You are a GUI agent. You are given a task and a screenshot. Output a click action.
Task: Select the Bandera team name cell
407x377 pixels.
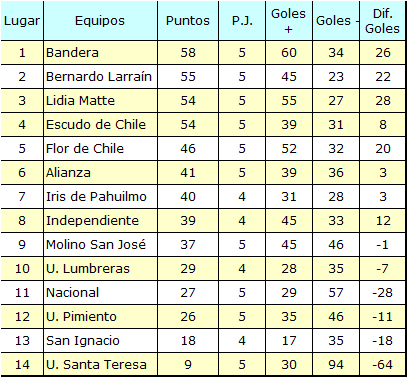pyautogui.click(x=100, y=53)
